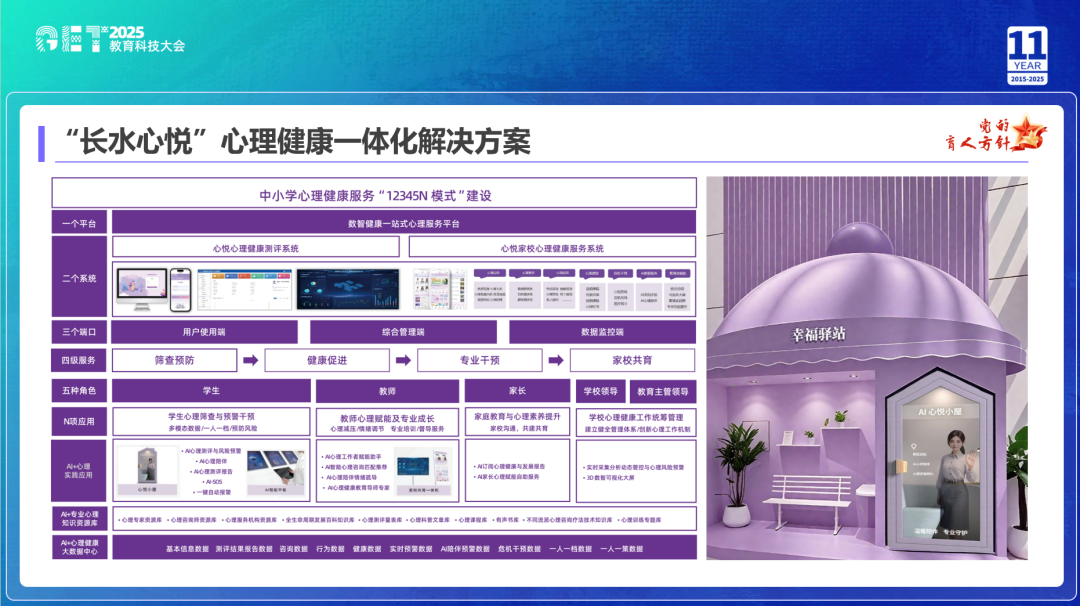Click the arrow between 健康促进 and 专业干预

point(403,360)
